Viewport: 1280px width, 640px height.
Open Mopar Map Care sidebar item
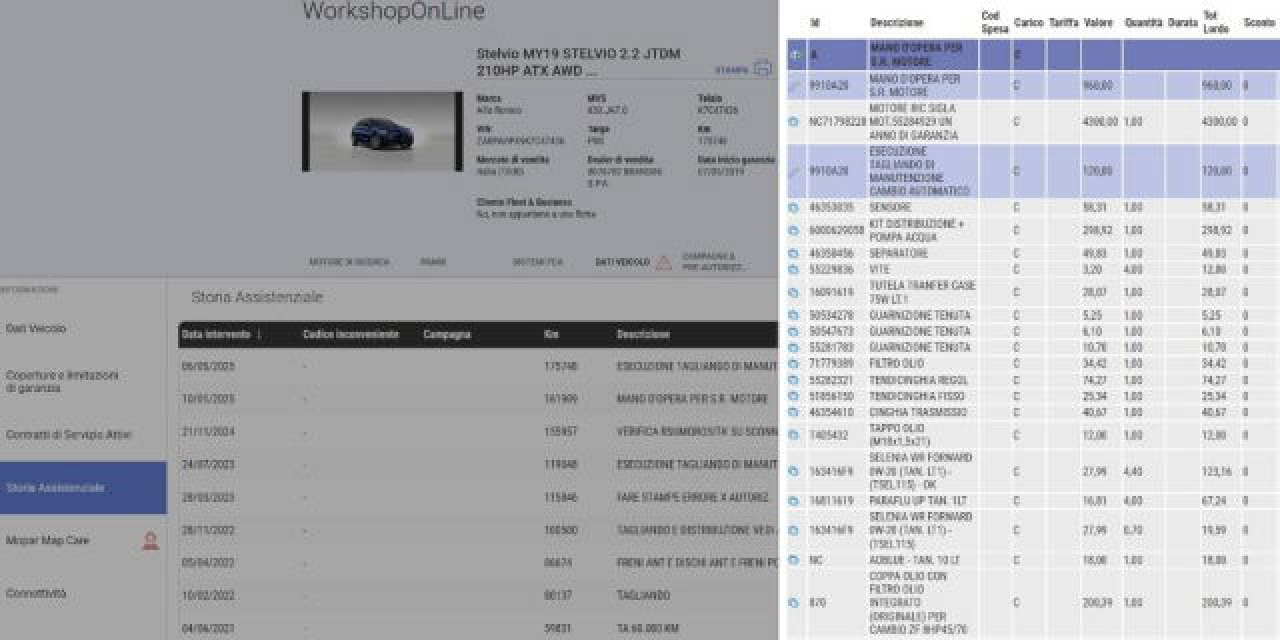click(x=48, y=540)
